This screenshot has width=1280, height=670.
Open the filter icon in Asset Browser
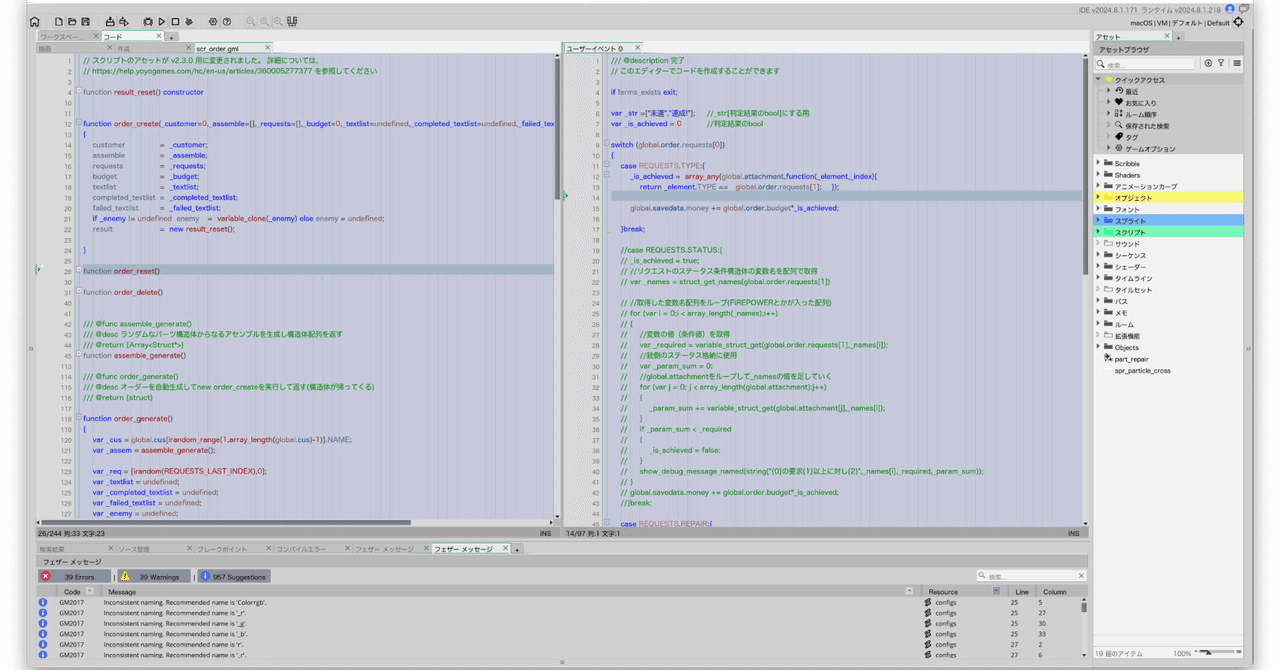pyautogui.click(x=1220, y=63)
